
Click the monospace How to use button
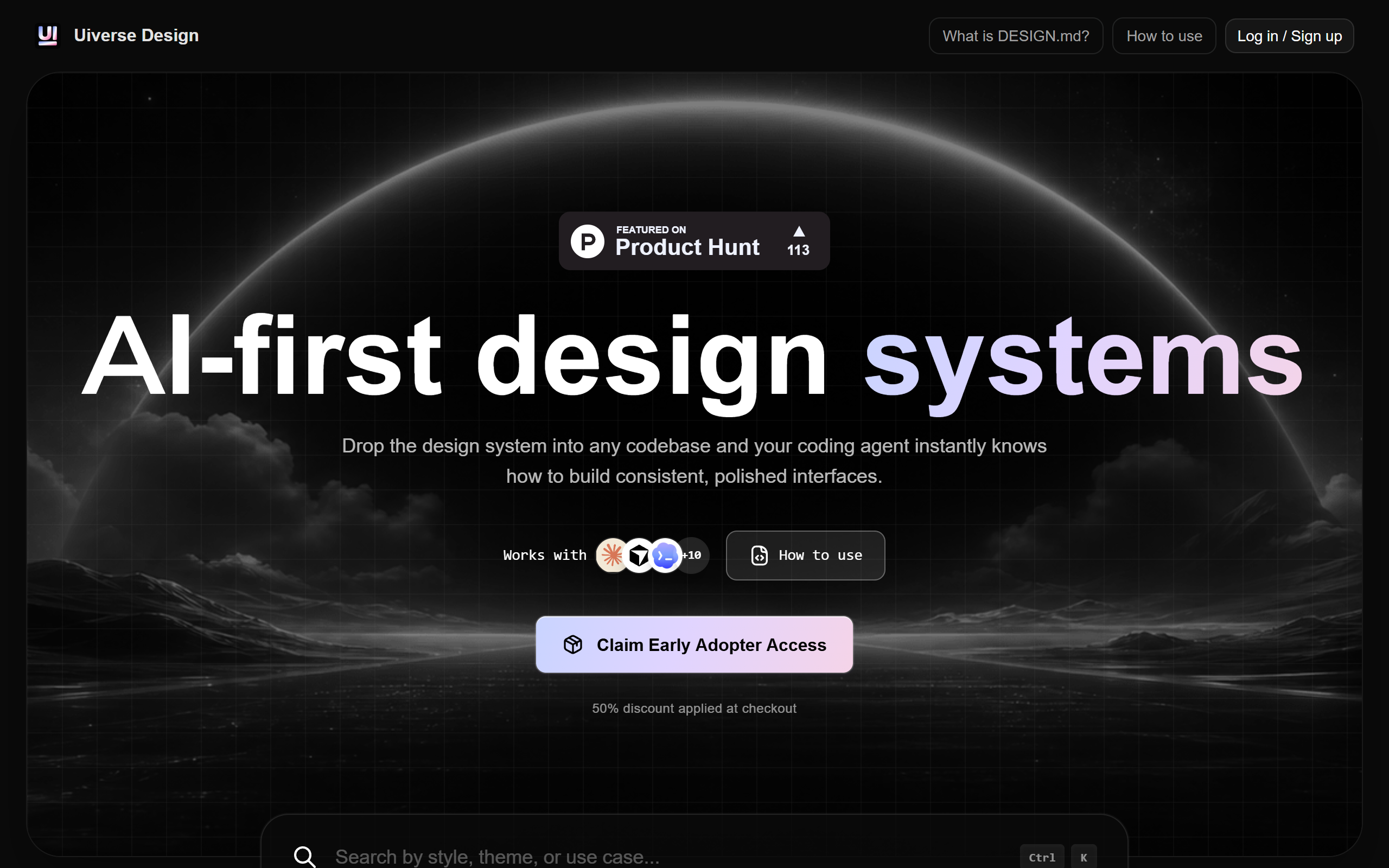(805, 555)
